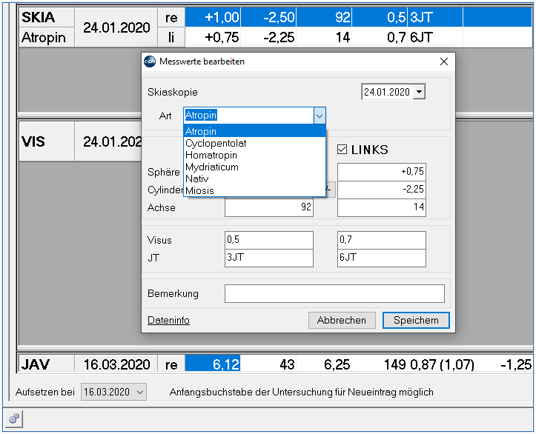The width and height of the screenshot is (536, 434).
Task: Click the 43 cell in JAV row
Action: pyautogui.click(x=269, y=364)
